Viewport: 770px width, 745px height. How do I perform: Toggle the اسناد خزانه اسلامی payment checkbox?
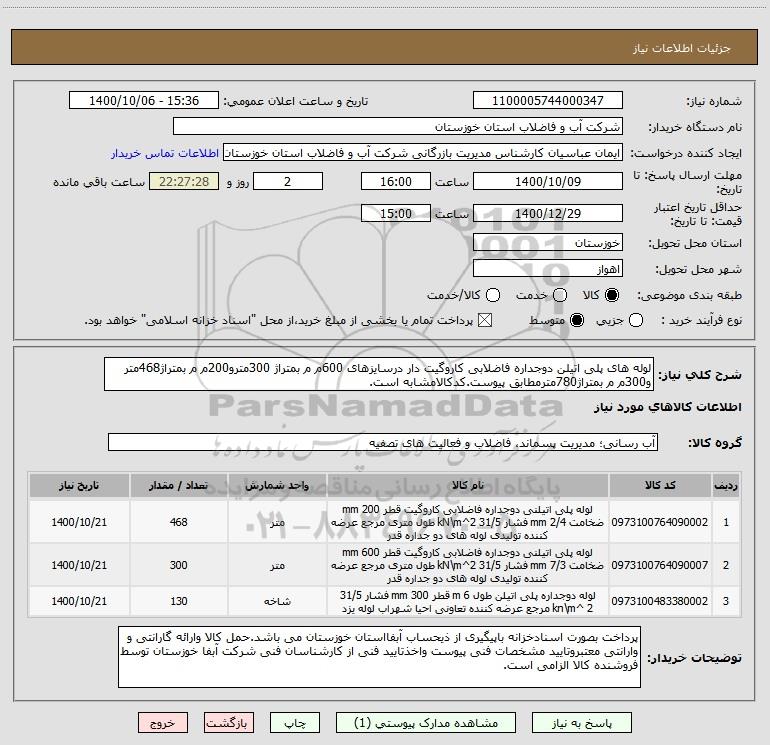click(x=485, y=320)
